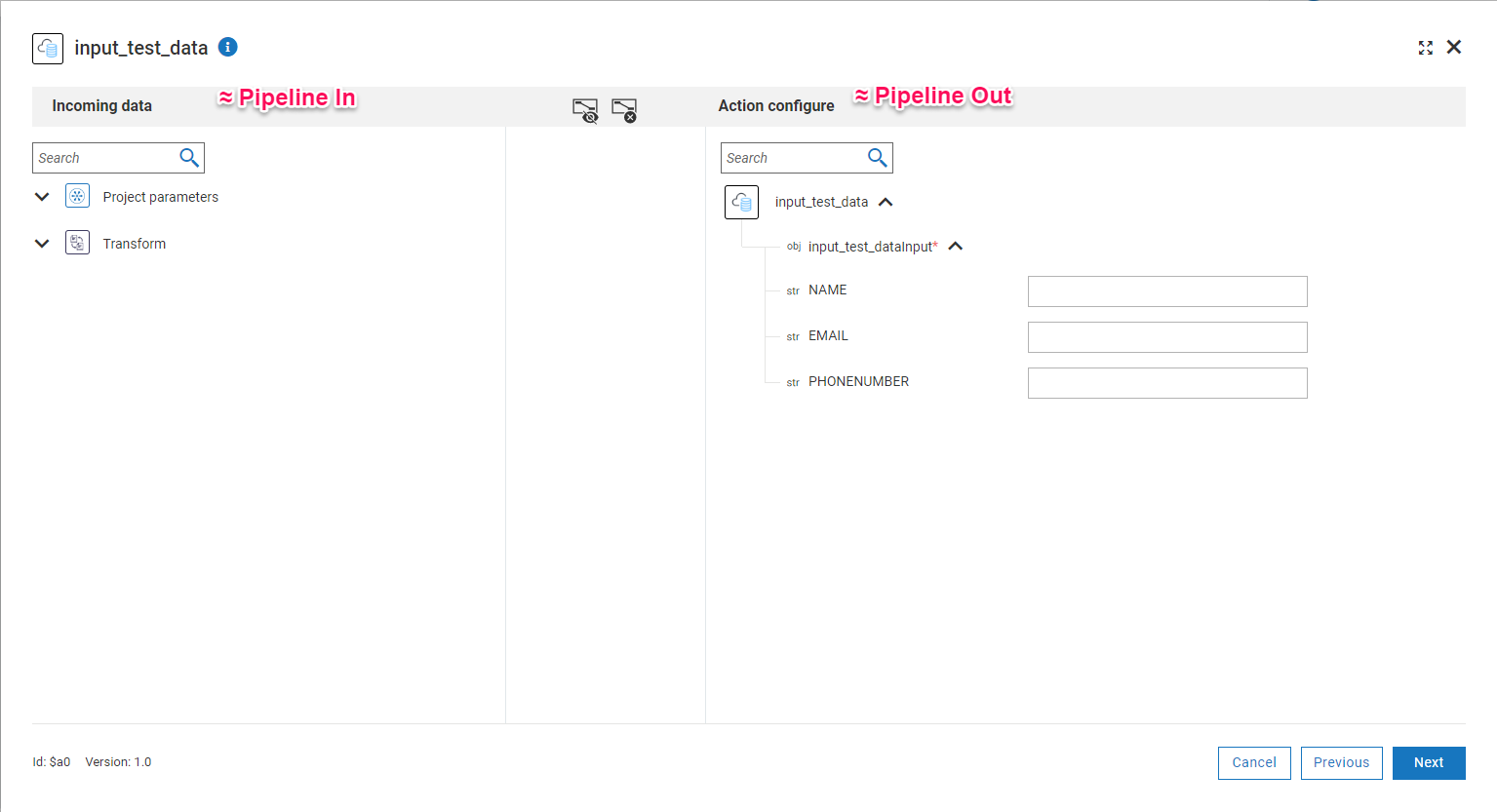Expand the Transform node
1497x812 pixels.
[42, 244]
